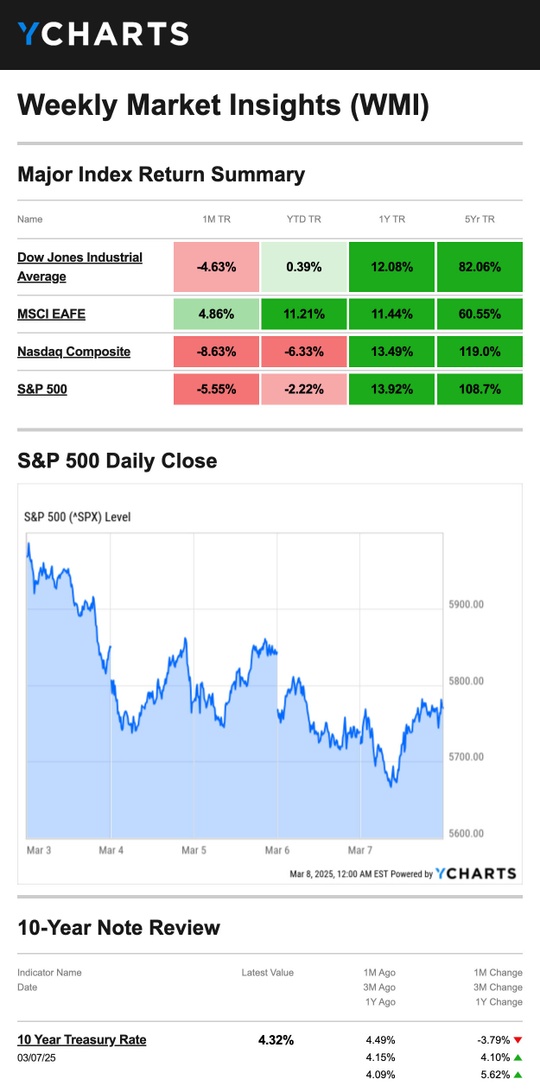Viewport: 540px width, 1092px height.
Task: Click the Nasdaq 119.0% five-year cell
Action: coord(479,352)
